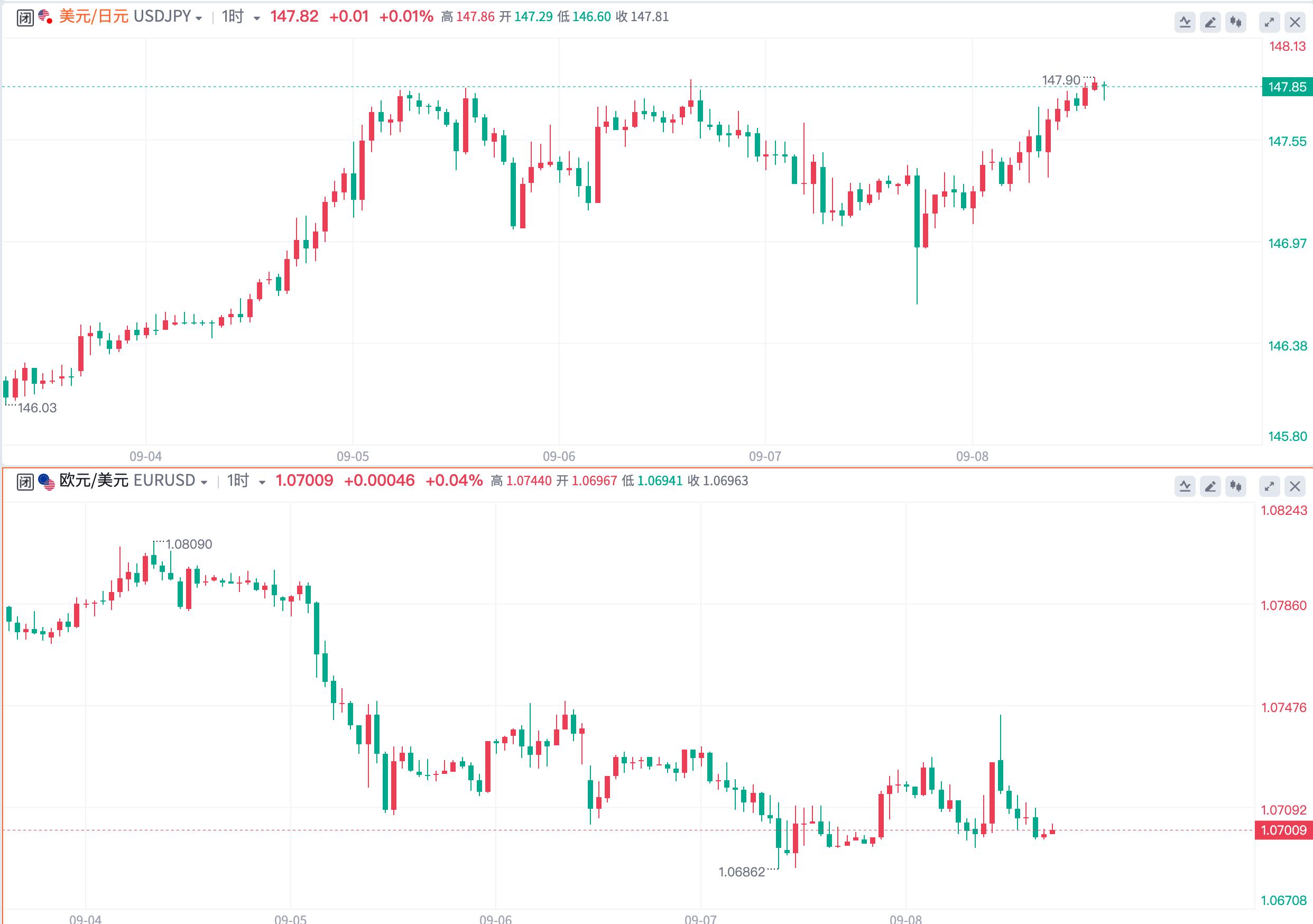Close the EURUSD chart panel
1313x924 pixels.
(1295, 487)
